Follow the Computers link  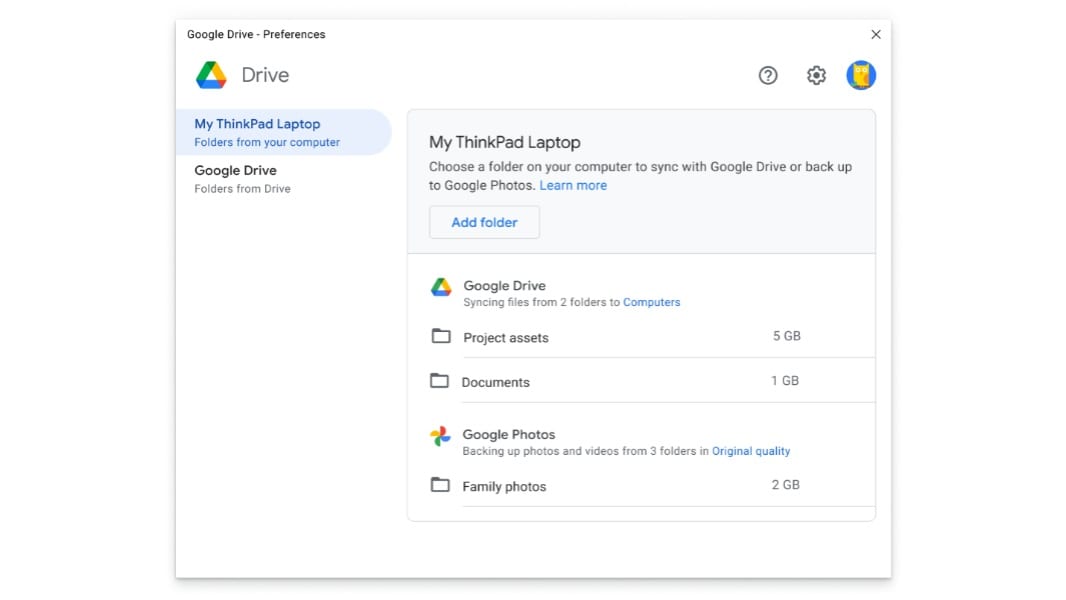coord(651,302)
